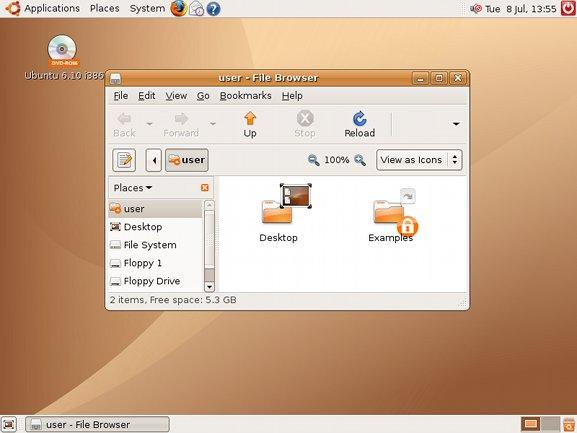Select File System in Places sidebar

(155, 245)
